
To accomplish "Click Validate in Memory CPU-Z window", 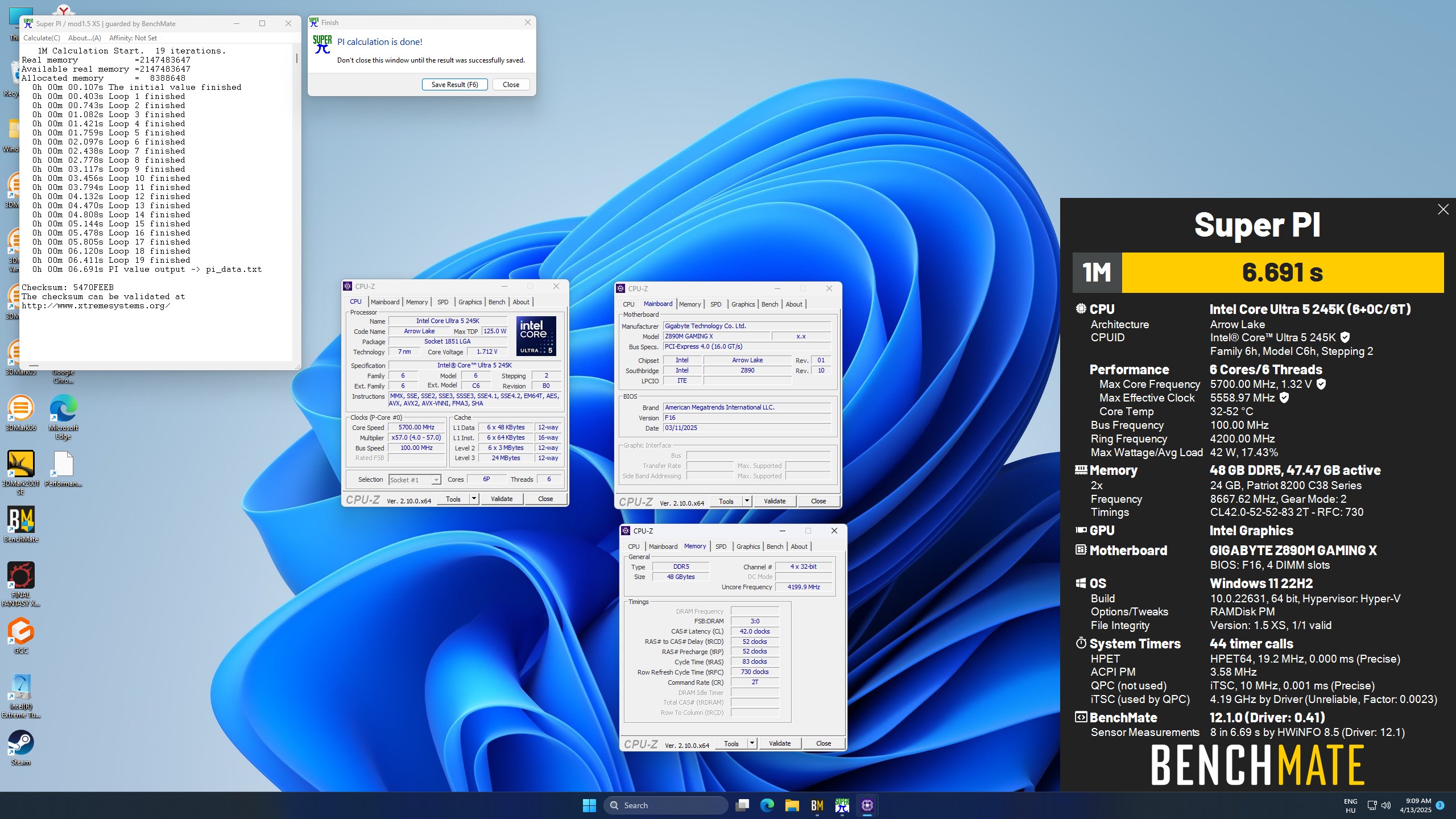I will point(780,743).
